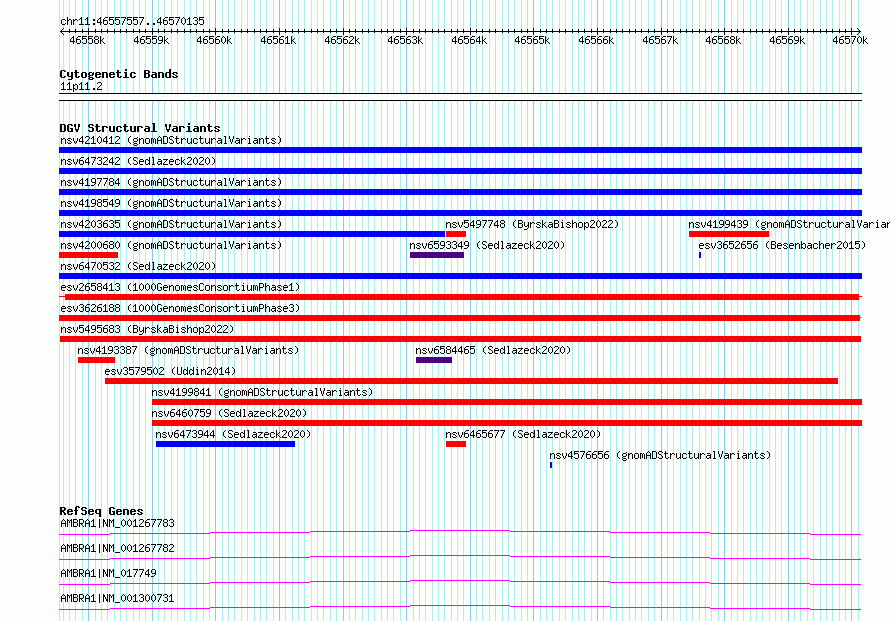This screenshot has height=621, width=890.
Task: Select the nsv6465677 Sedlazeck2020 label
Action: pyautogui.click(x=523, y=434)
